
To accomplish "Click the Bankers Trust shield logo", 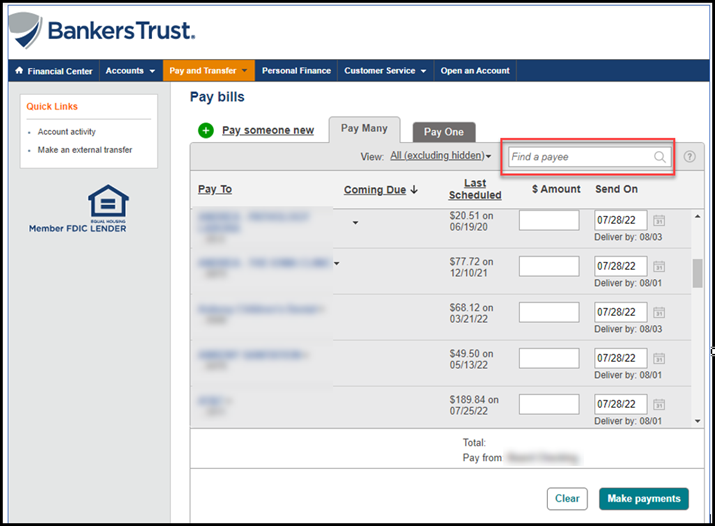I will (x=26, y=30).
